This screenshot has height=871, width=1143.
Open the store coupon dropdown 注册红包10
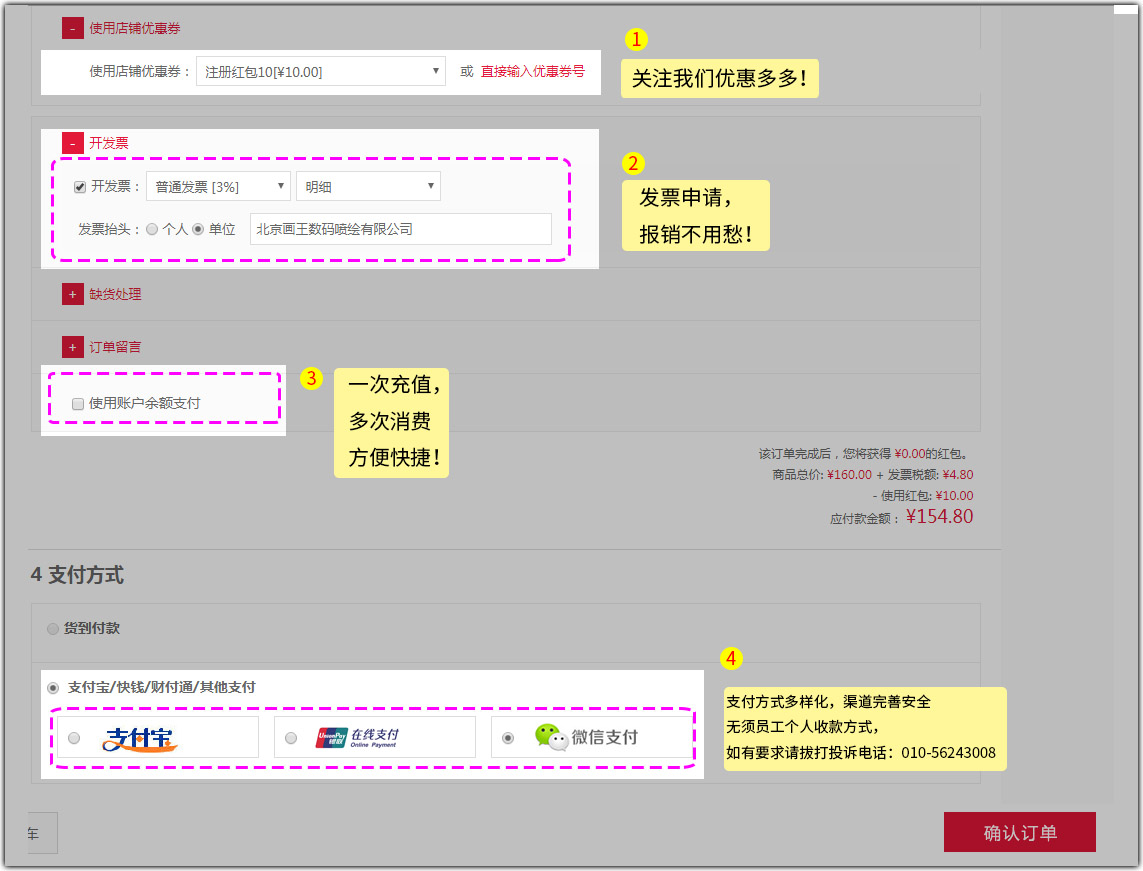[x=320, y=72]
